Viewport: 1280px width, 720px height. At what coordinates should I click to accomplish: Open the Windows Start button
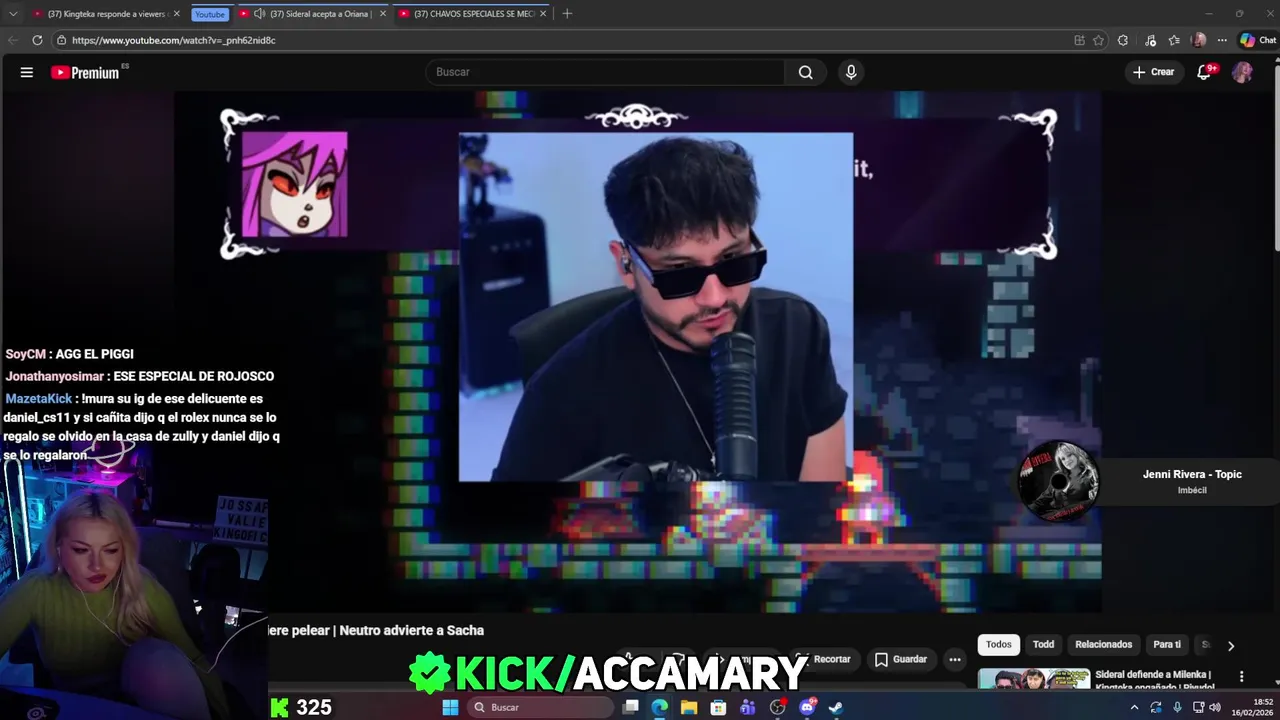point(450,707)
